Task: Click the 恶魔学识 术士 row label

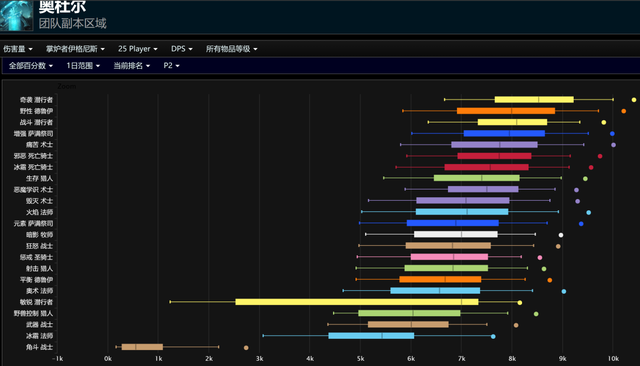Action: [x=33, y=190]
